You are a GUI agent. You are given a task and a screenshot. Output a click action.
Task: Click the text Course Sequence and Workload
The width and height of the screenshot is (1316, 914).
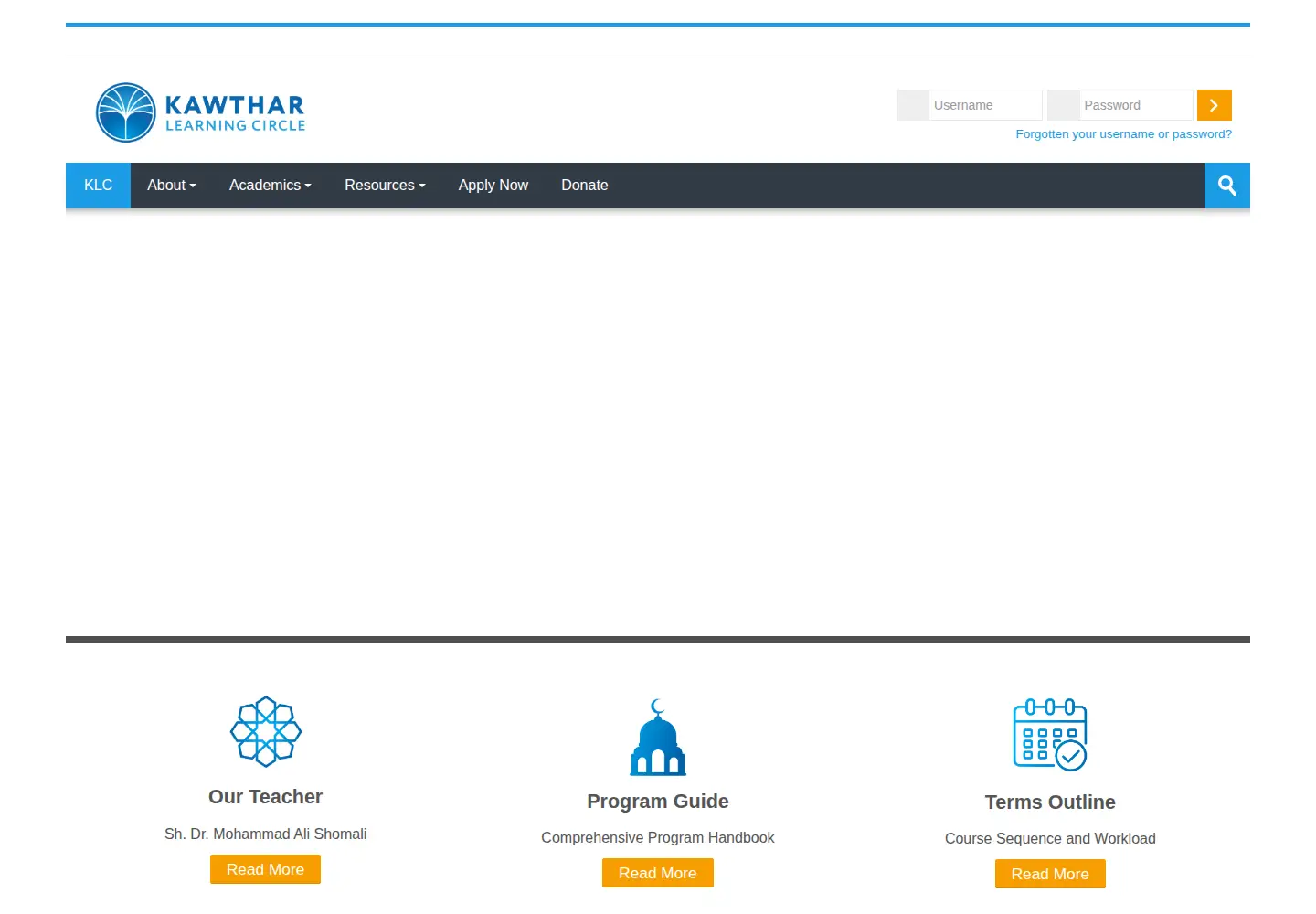(x=1050, y=838)
